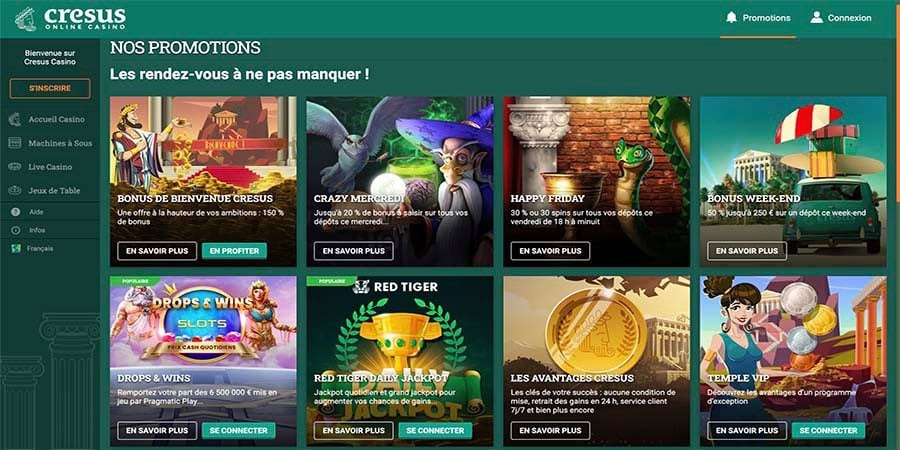
Task: Click SE CONNECTER on Temple VIP card
Action: coord(828,430)
